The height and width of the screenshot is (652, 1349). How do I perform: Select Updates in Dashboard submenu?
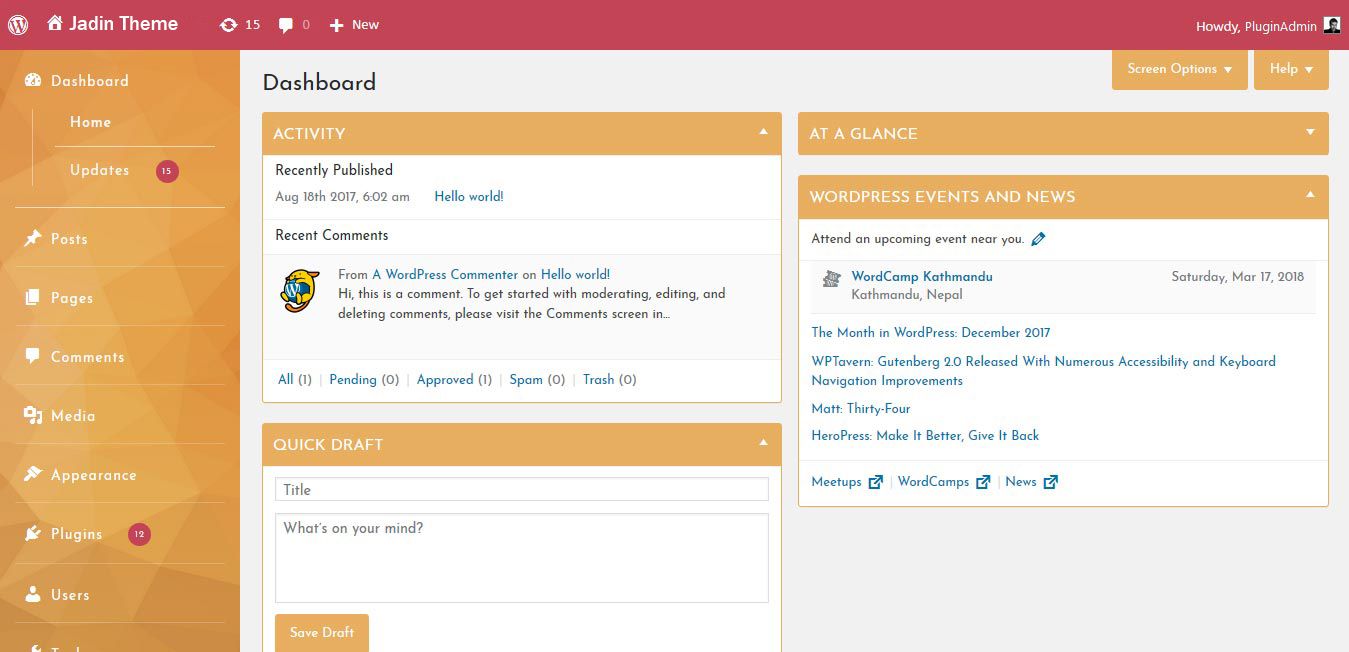100,170
